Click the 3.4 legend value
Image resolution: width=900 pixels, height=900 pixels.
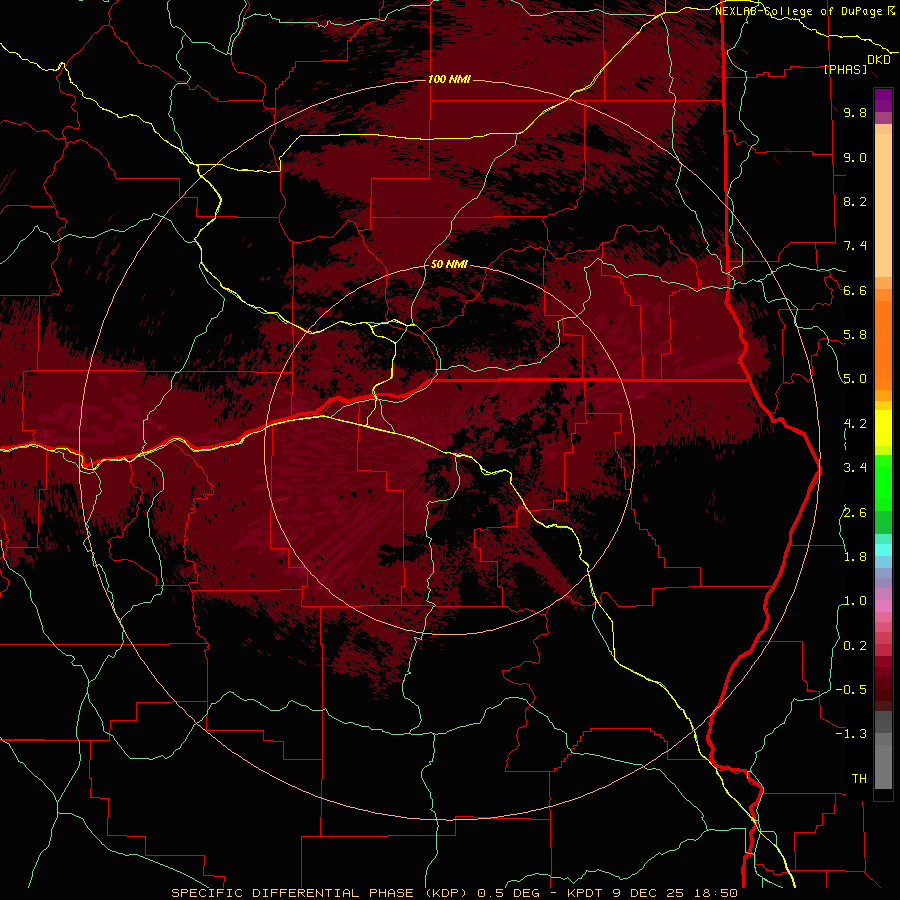coord(855,468)
